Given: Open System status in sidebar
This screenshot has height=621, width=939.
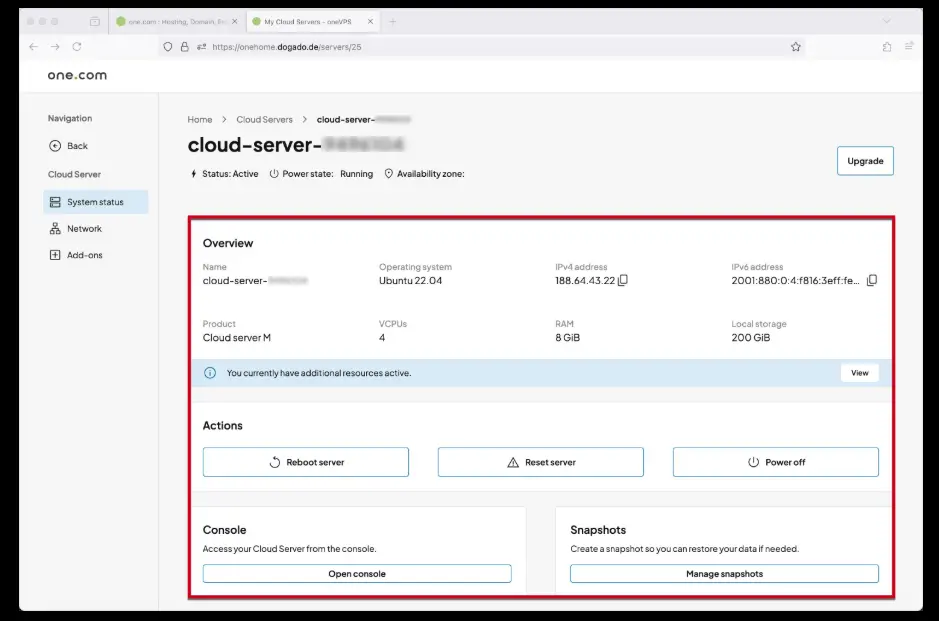Looking at the screenshot, I should [96, 202].
